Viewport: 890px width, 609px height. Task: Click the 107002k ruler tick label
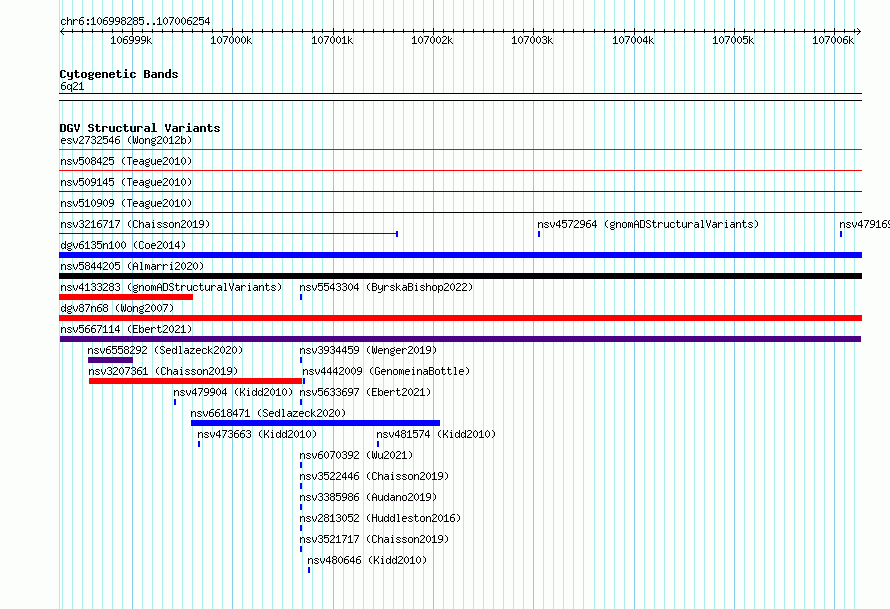point(432,40)
